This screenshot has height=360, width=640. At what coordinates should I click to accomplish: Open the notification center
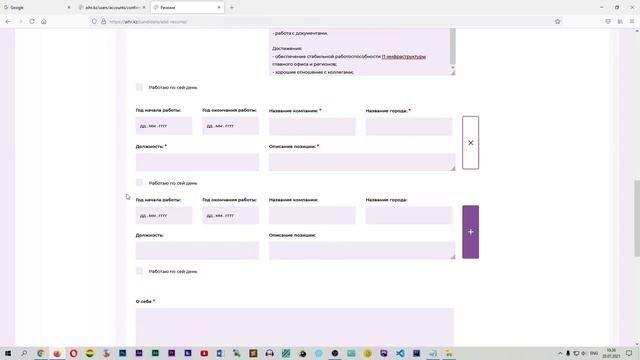629,353
